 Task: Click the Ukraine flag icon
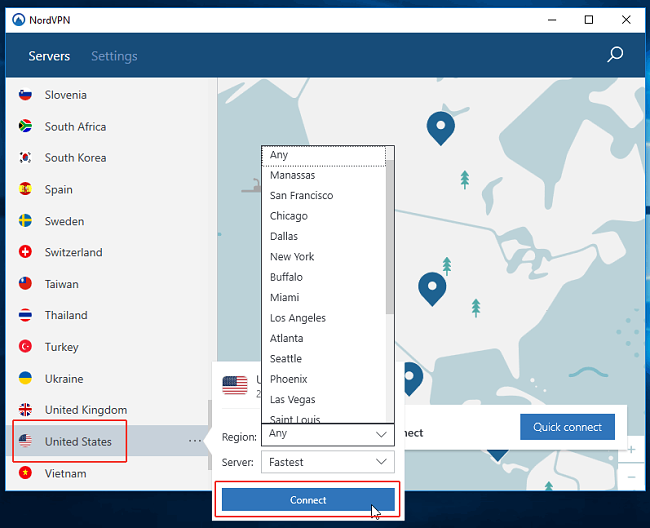(x=25, y=378)
